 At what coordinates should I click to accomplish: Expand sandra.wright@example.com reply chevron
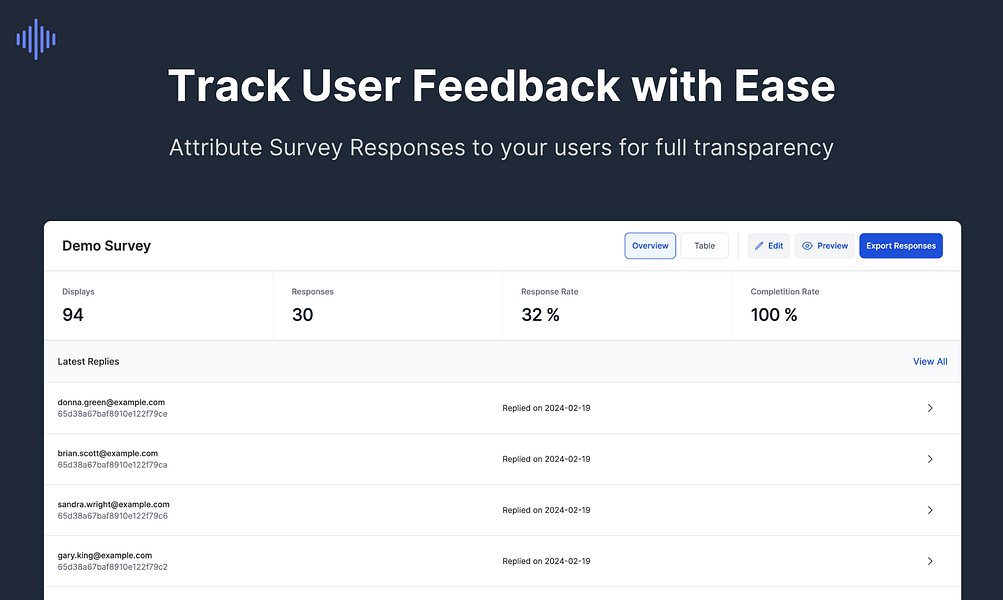pyautogui.click(x=930, y=510)
